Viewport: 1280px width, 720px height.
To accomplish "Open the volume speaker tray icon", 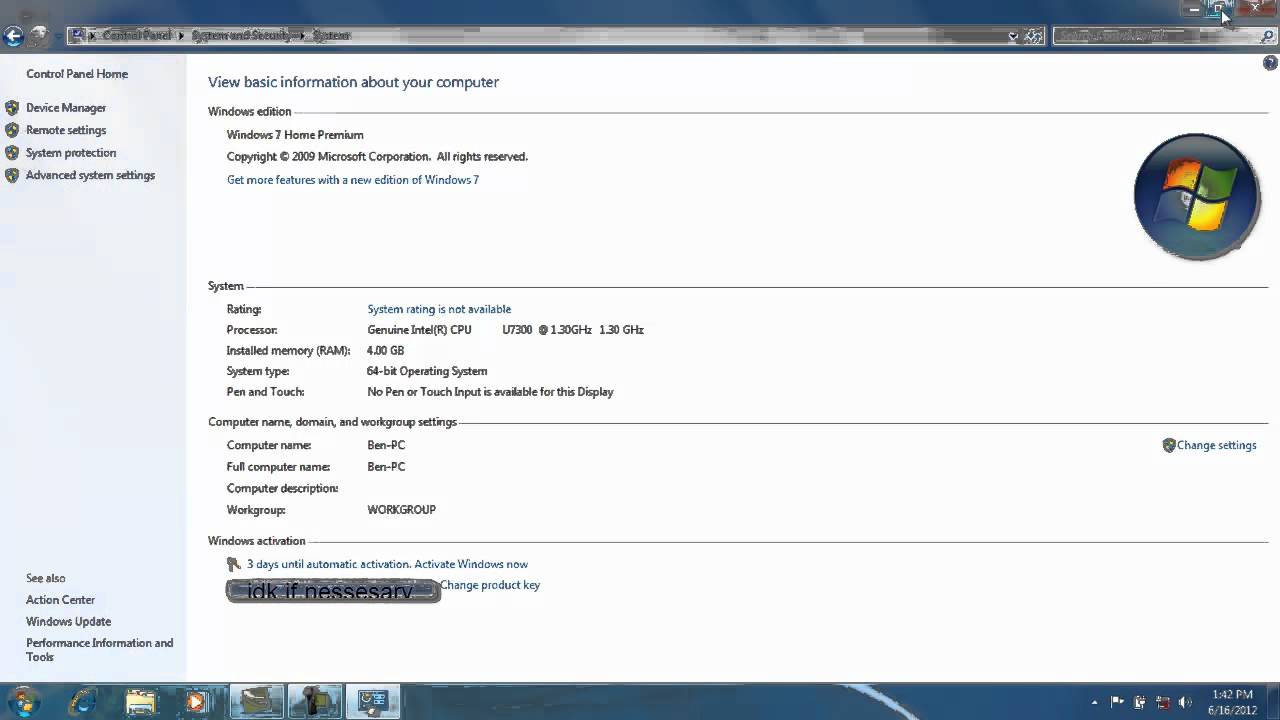I will point(1185,702).
